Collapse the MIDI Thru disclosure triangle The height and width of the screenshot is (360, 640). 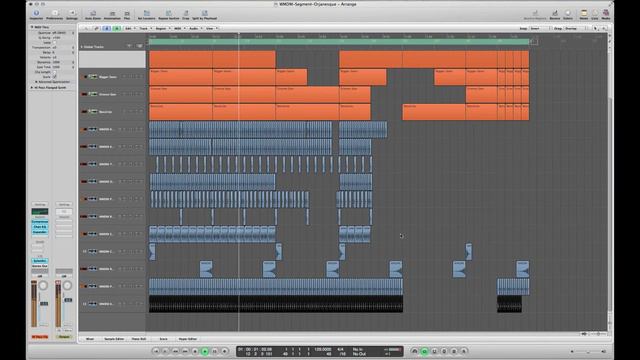point(32,27)
